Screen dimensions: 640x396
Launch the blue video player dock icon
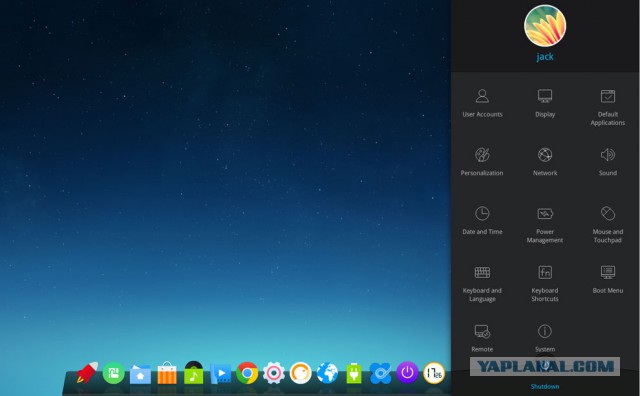click(220, 374)
